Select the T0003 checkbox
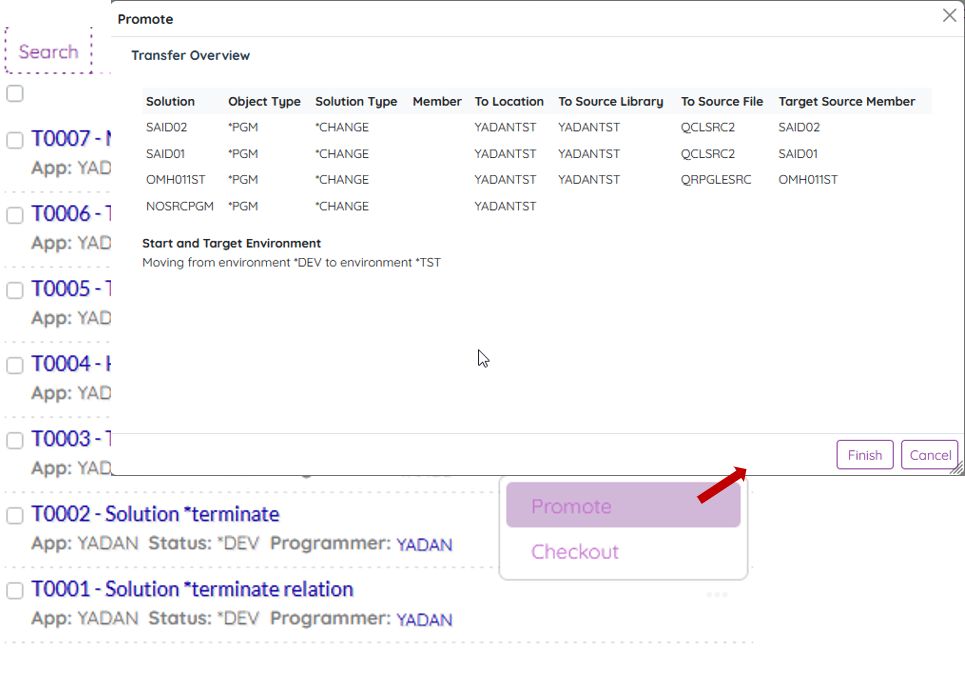 pos(15,440)
